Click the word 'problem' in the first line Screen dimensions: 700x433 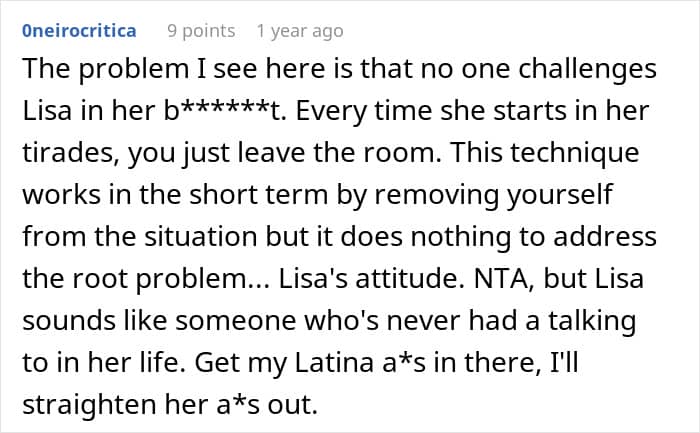(133, 70)
